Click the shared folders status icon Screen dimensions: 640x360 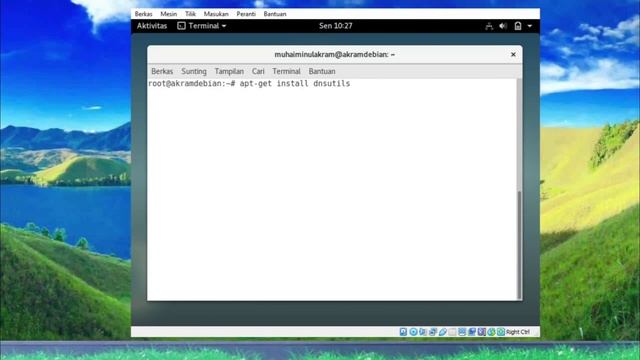[x=452, y=332]
